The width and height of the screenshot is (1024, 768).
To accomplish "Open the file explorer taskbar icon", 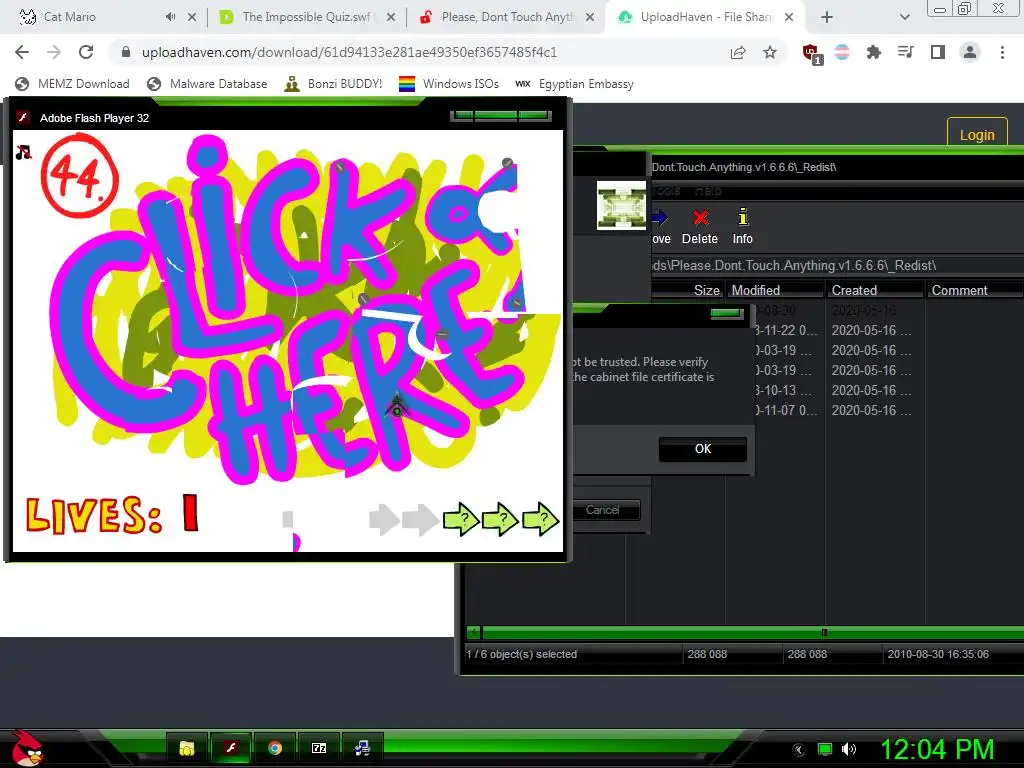I will pos(187,748).
